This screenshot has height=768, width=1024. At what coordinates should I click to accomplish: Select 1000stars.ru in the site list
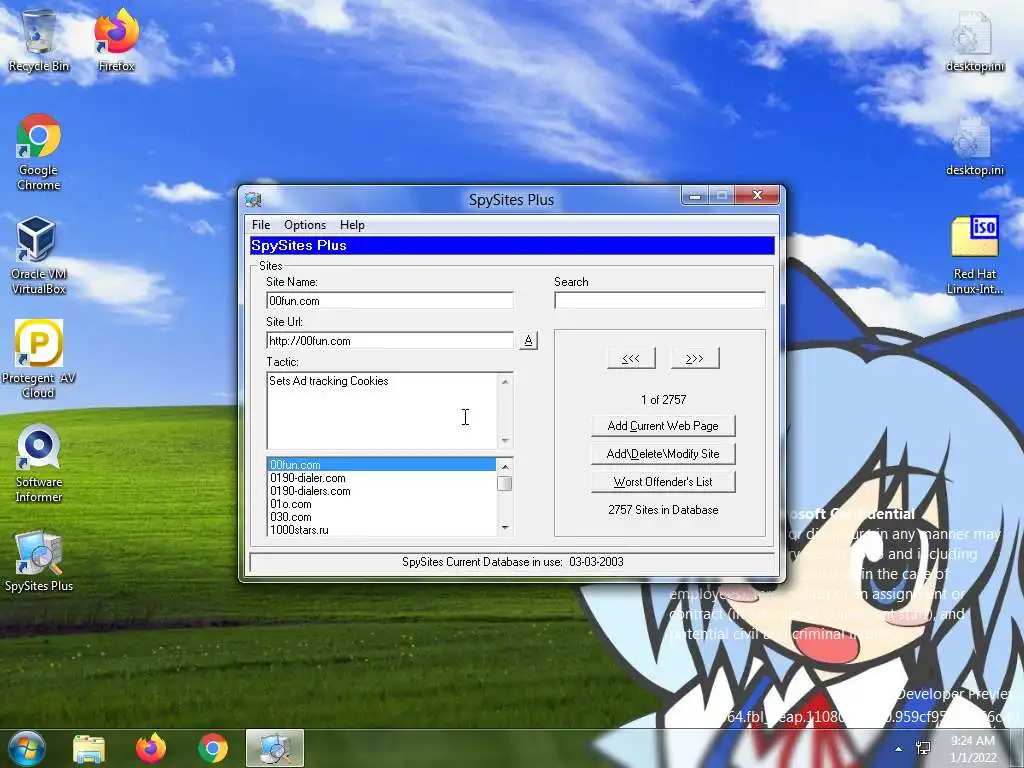pos(382,530)
